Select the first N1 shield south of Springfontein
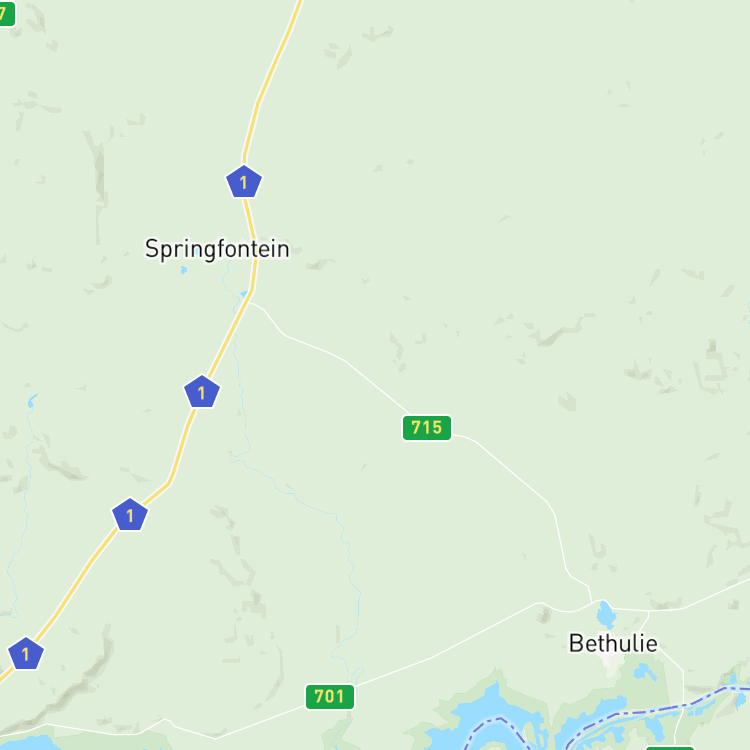Screen dimensions: 750x750 (201, 392)
